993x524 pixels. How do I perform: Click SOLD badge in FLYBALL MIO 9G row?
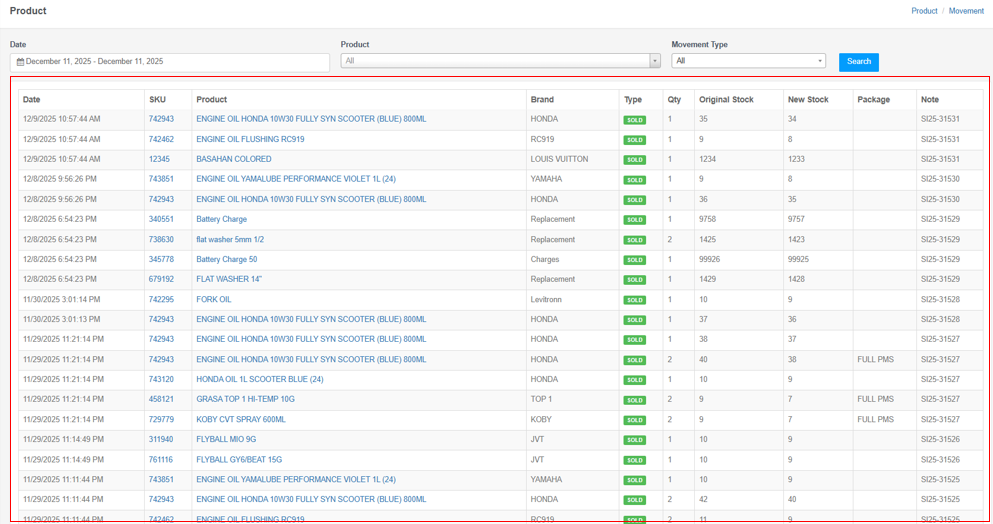(x=634, y=440)
